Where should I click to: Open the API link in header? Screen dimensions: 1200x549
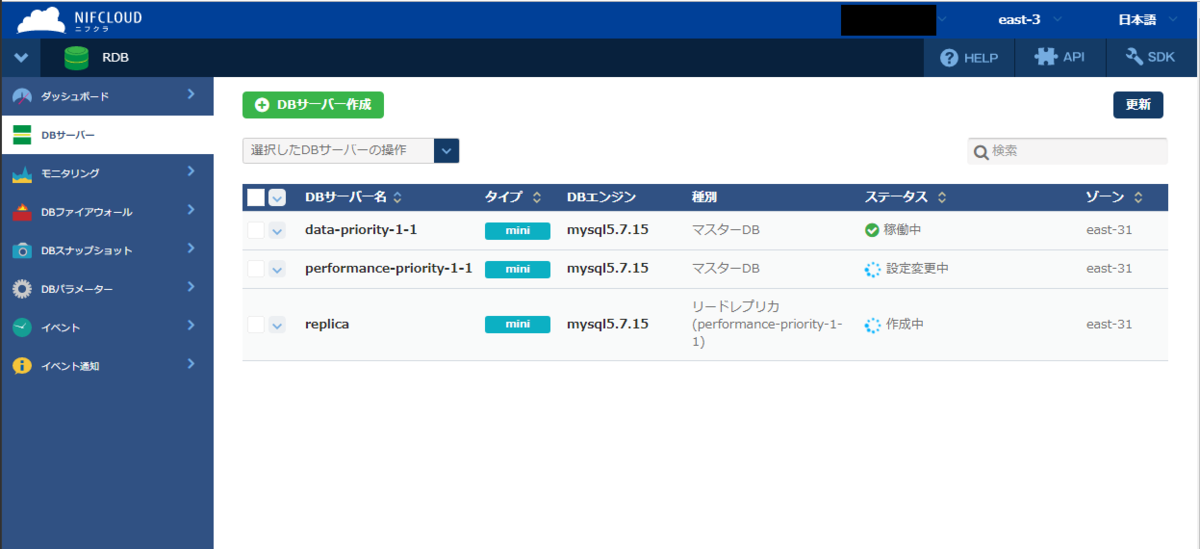[1060, 58]
